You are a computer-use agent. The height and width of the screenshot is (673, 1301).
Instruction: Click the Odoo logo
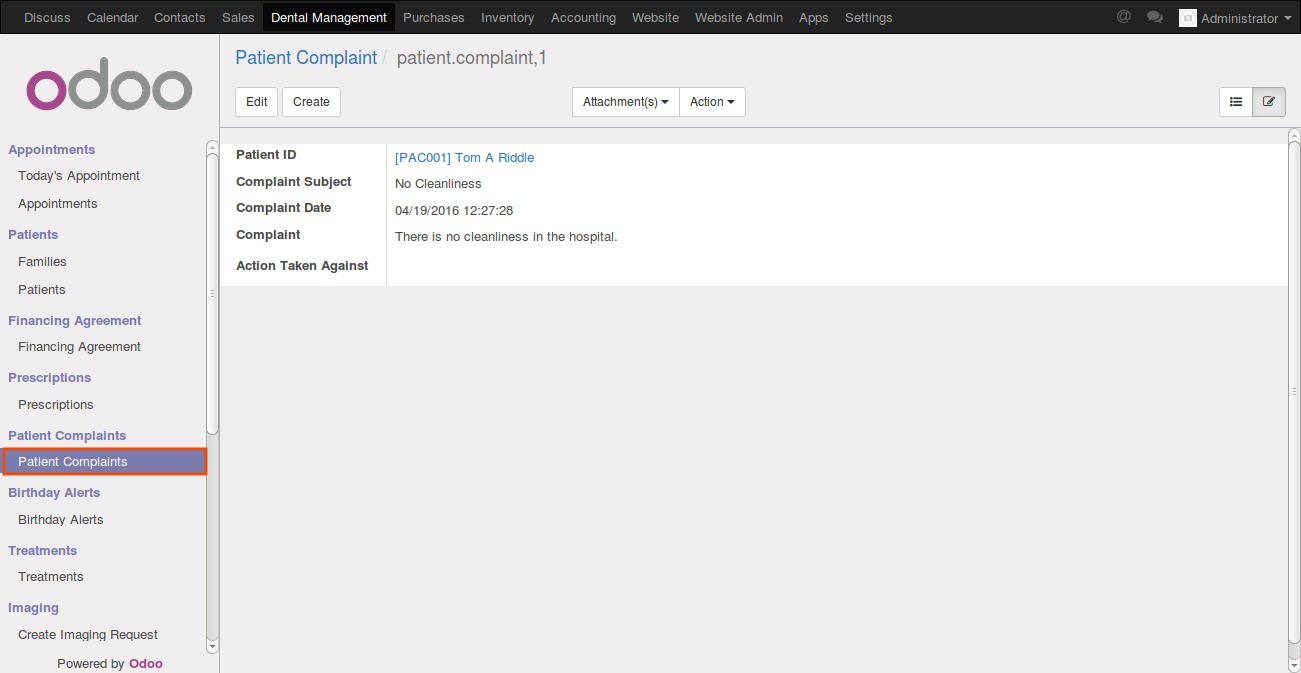pyautogui.click(x=109, y=90)
